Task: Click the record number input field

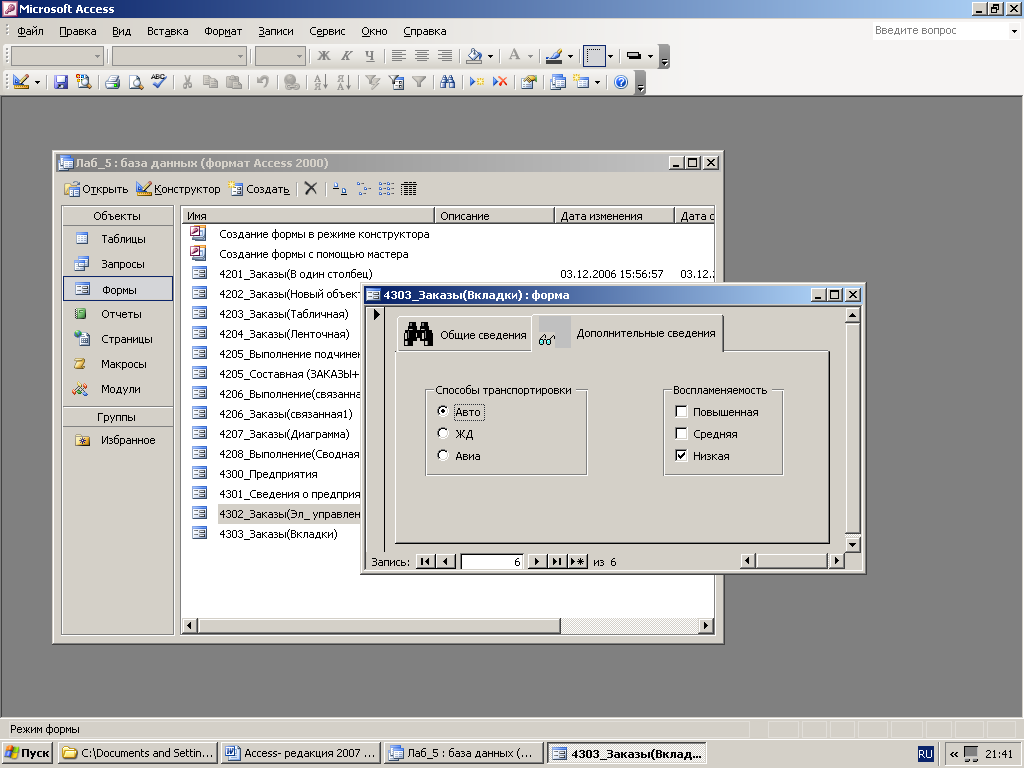Action: click(492, 562)
